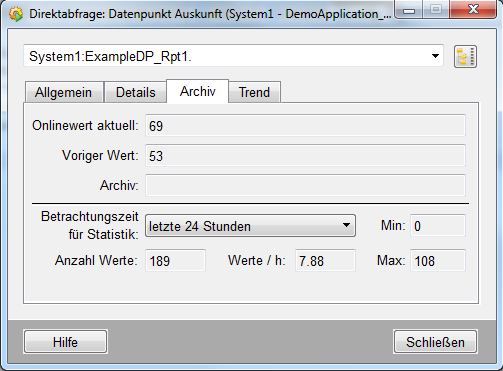The height and width of the screenshot is (371, 503).
Task: Click the Max value field showing 108
Action: tap(438, 260)
